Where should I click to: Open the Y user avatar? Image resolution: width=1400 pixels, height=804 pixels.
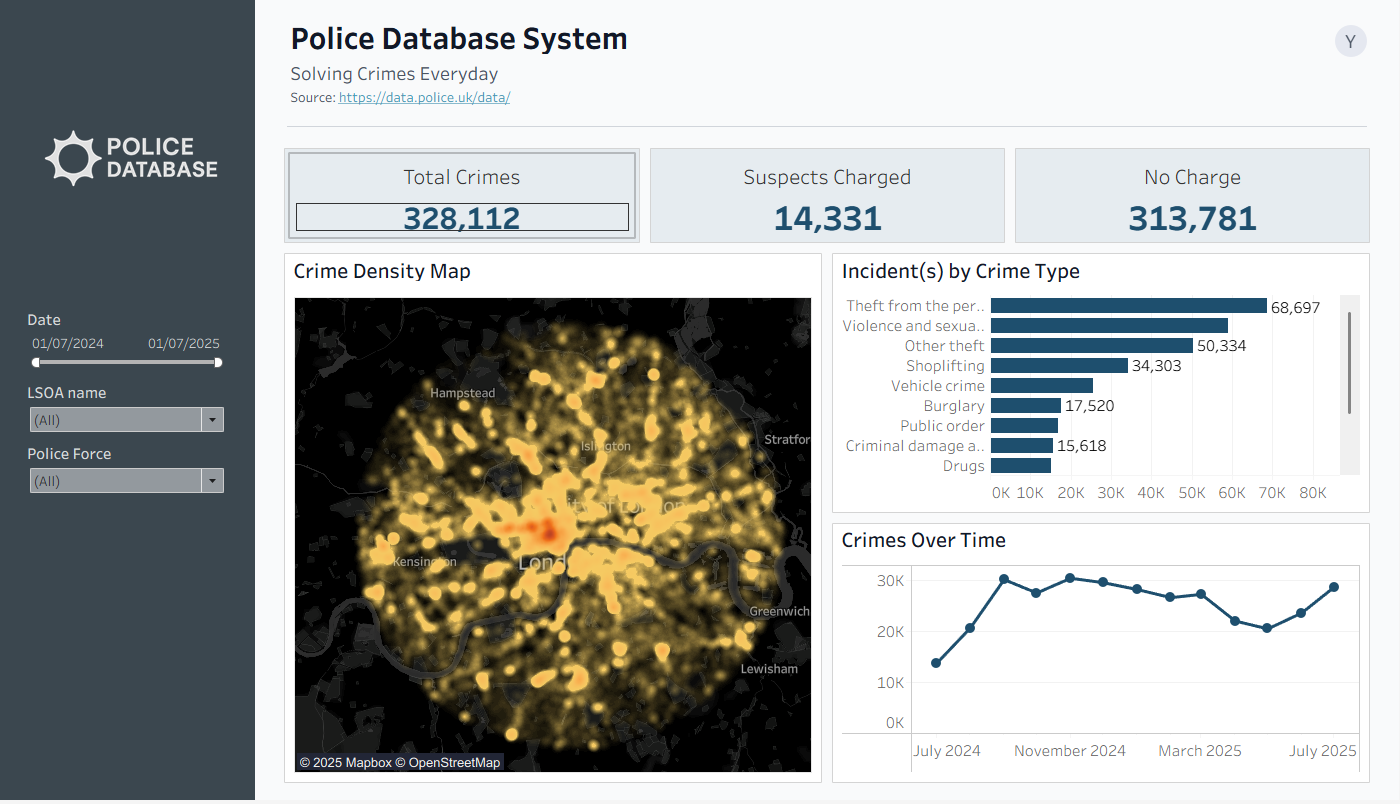1350,41
